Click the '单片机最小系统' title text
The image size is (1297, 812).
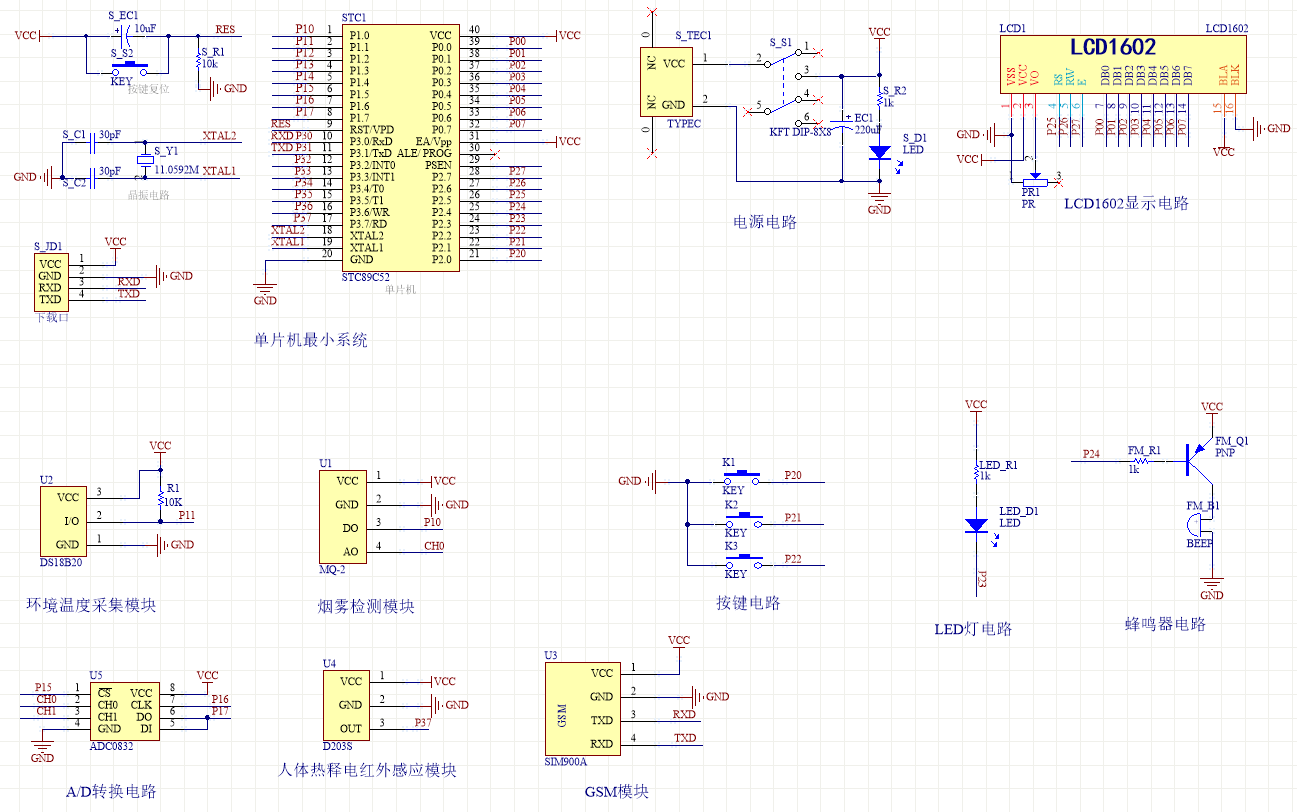click(311, 340)
